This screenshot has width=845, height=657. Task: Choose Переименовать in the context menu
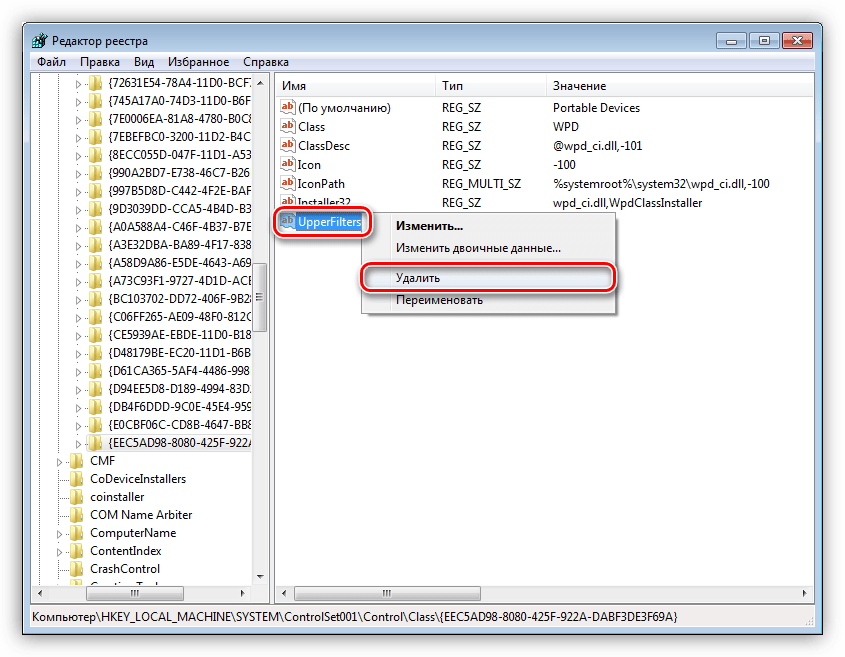(x=439, y=300)
